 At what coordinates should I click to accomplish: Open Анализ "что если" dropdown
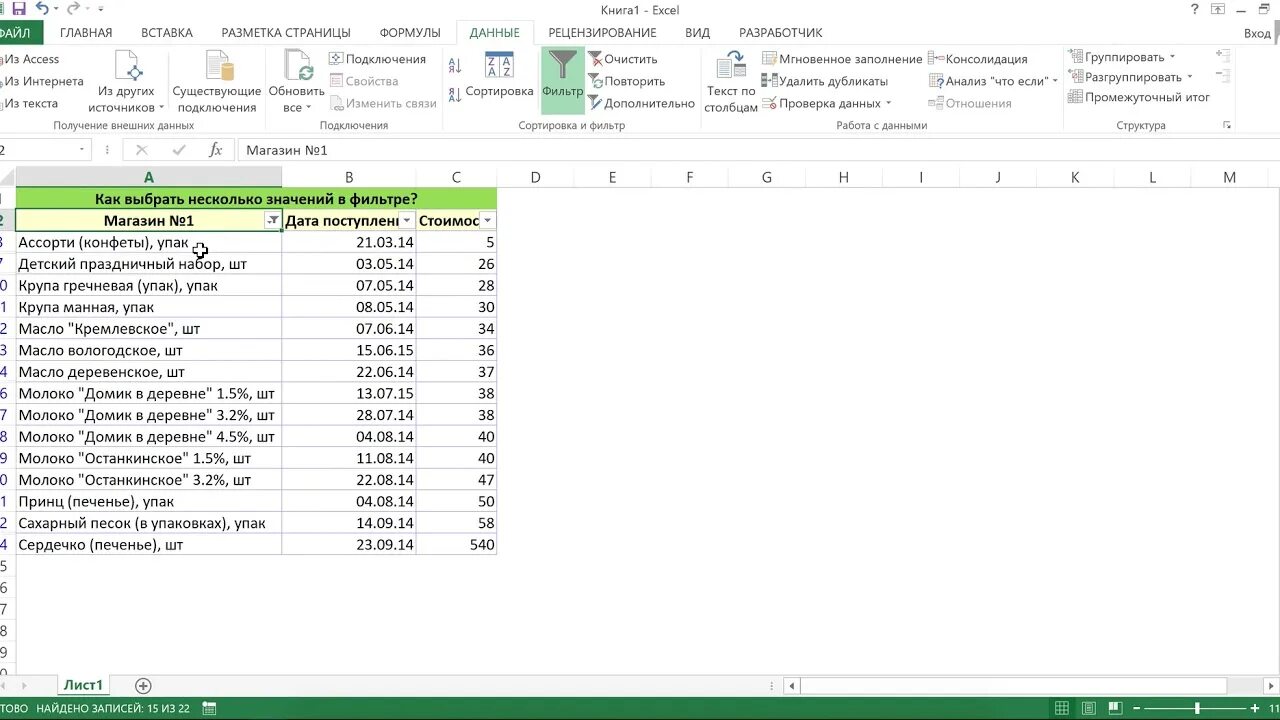tap(993, 81)
